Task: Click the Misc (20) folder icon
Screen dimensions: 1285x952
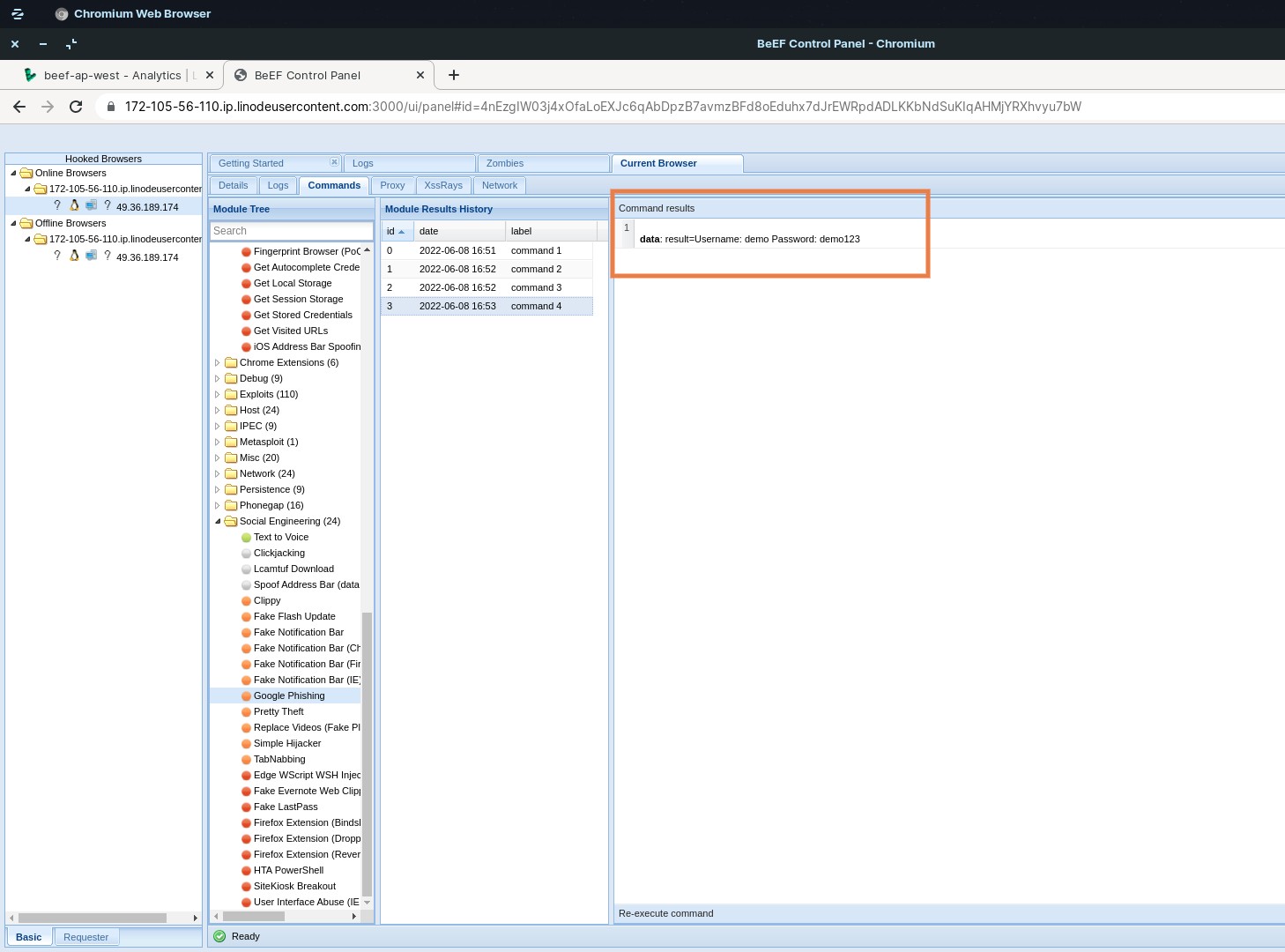Action: 231,457
